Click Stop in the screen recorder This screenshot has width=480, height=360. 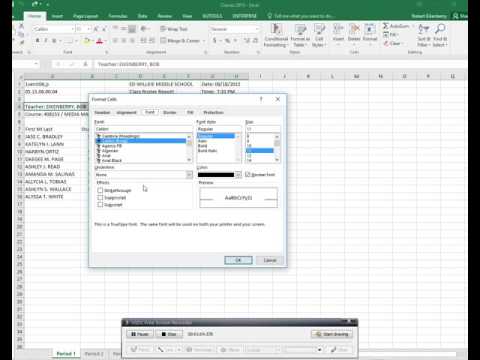(x=169, y=334)
